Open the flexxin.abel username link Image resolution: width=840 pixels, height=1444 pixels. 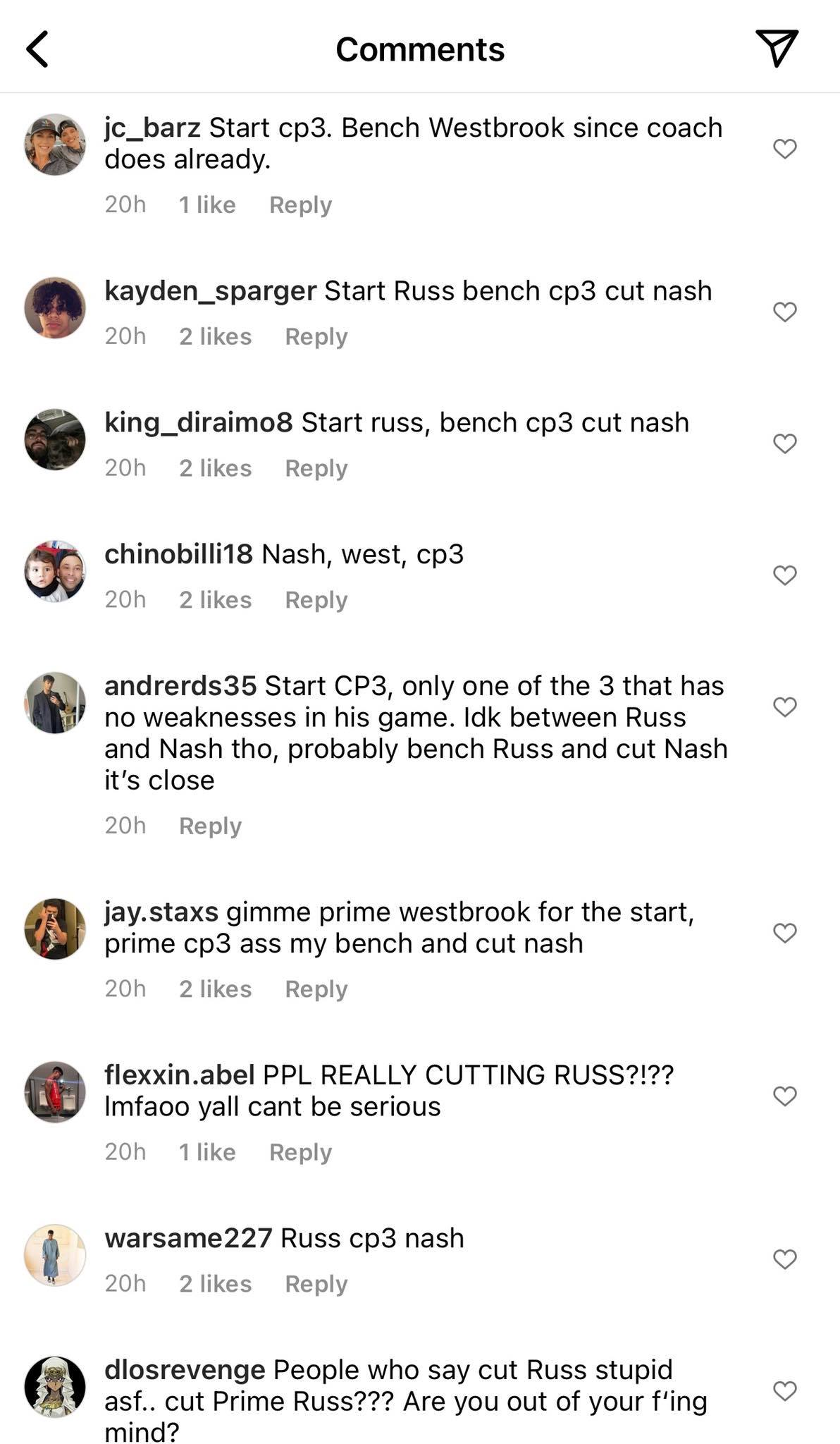tap(179, 1075)
